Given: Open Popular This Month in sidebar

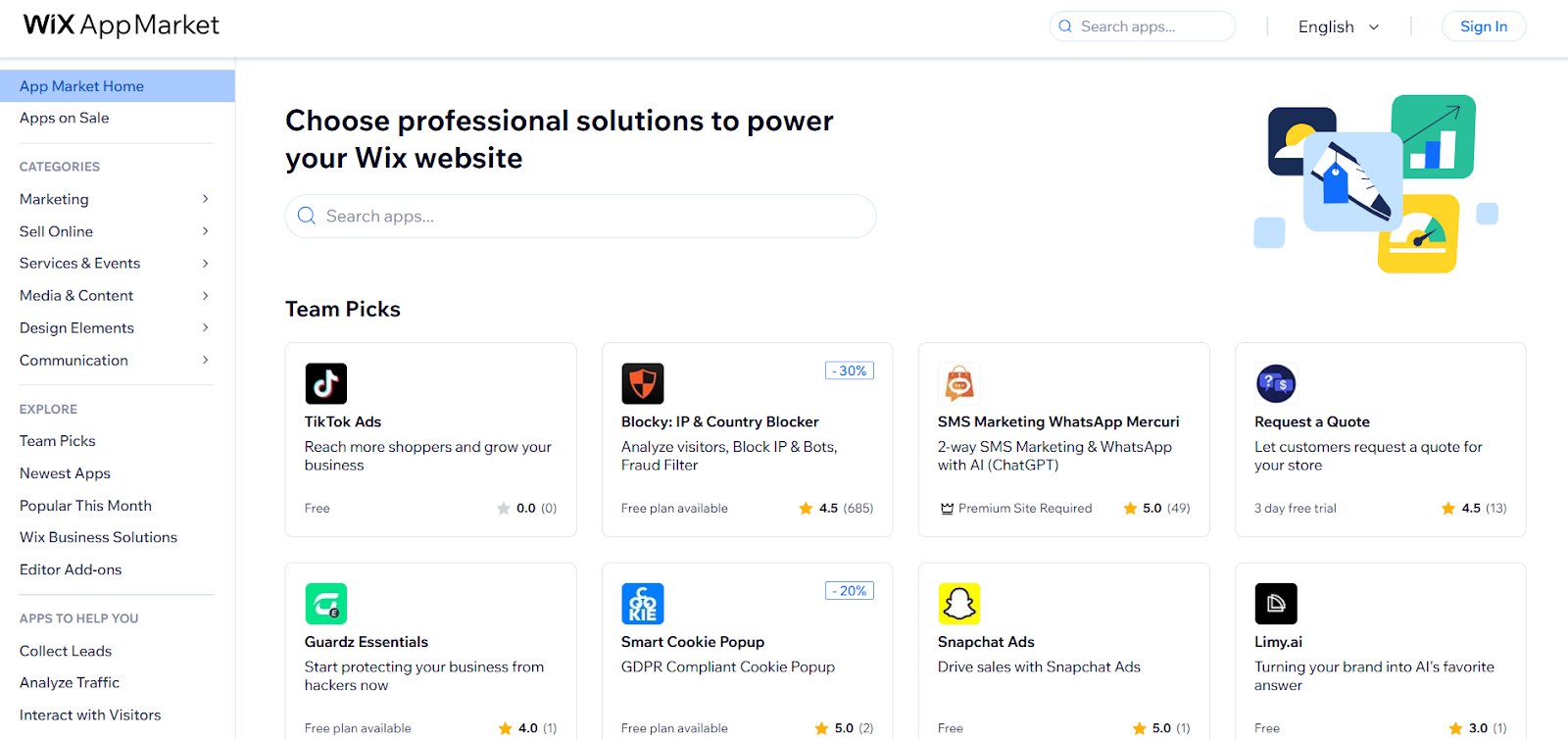Looking at the screenshot, I should 85,506.
